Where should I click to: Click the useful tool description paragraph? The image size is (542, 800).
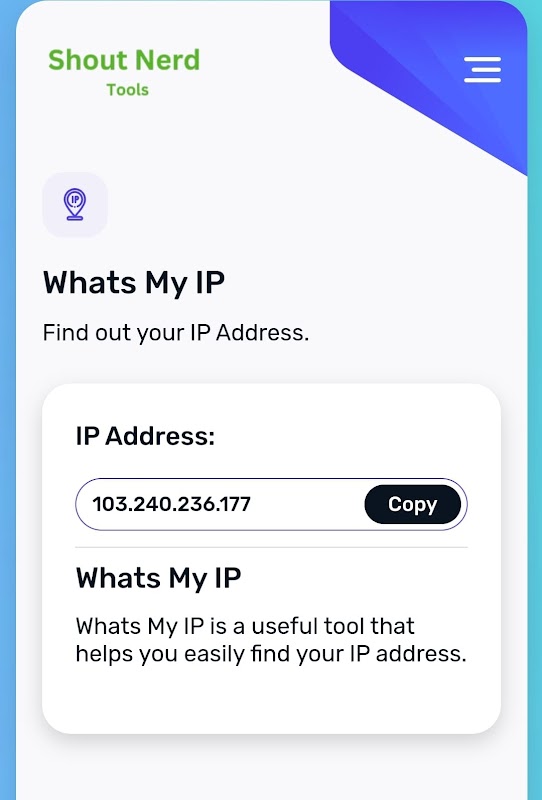point(271,639)
